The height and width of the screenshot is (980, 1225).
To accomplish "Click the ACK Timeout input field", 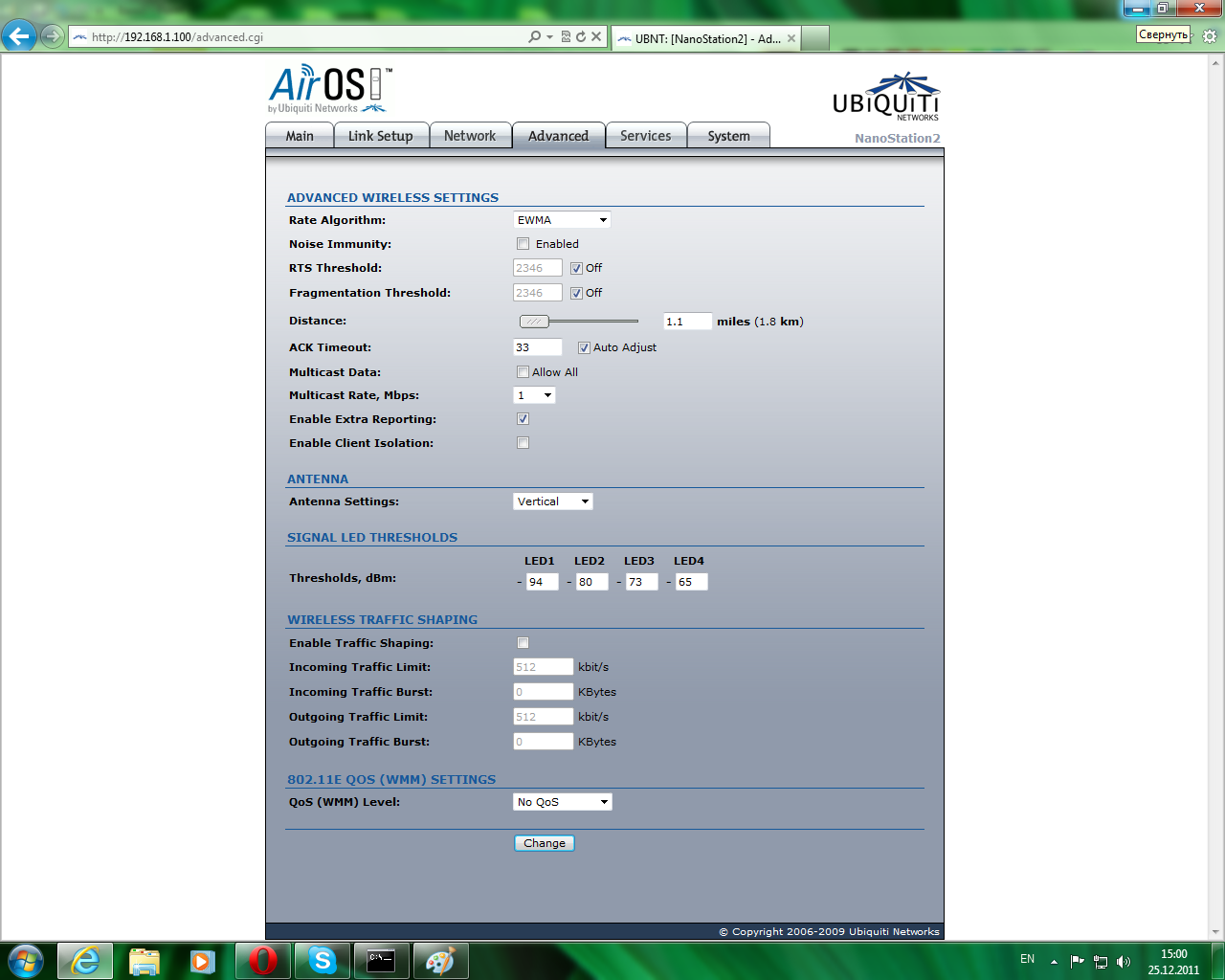I will click(538, 347).
